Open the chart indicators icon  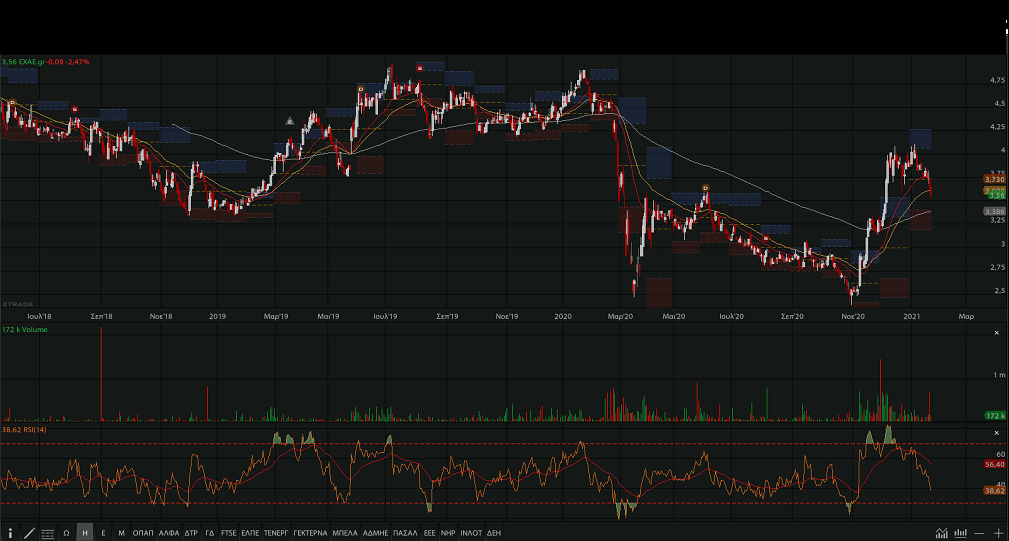click(941, 533)
